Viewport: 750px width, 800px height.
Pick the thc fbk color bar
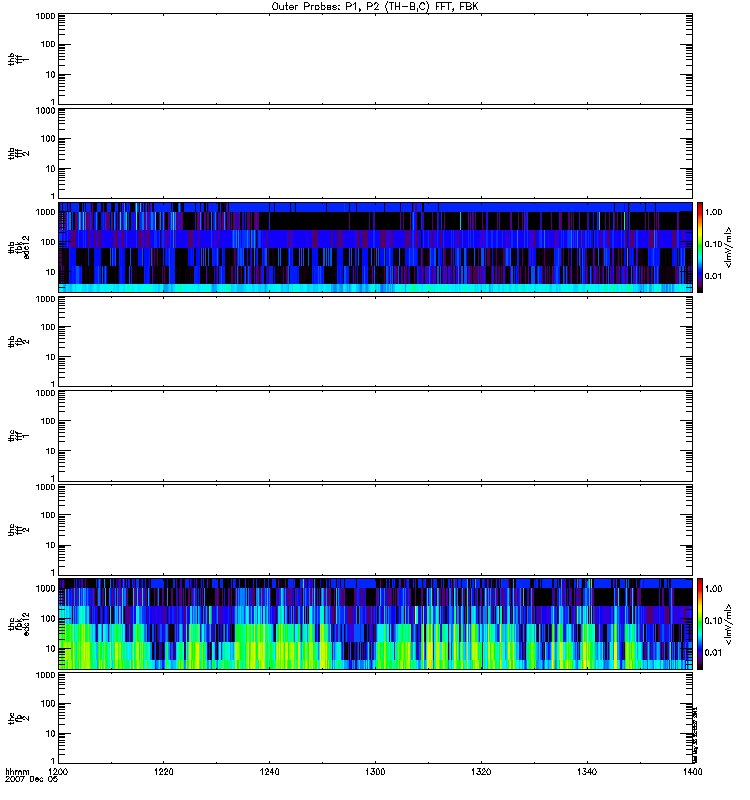700,624
